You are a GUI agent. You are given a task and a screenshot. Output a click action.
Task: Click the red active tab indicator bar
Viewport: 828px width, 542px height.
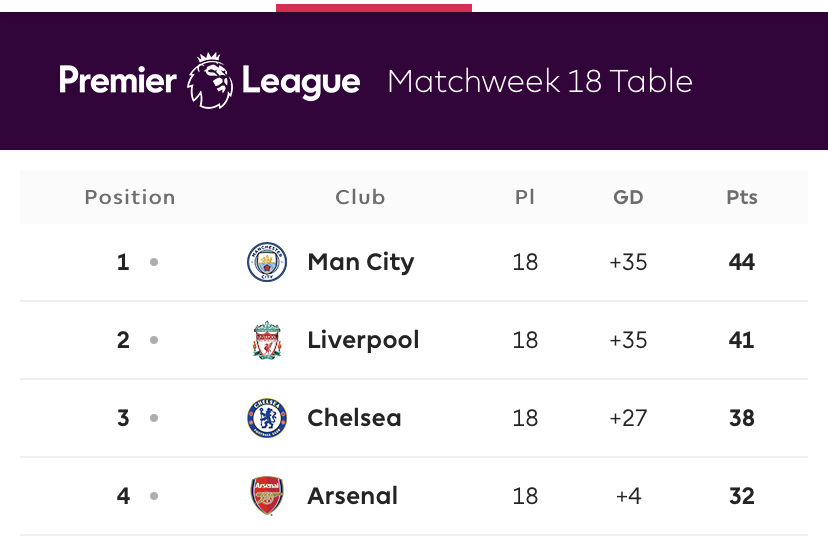tap(373, 7)
